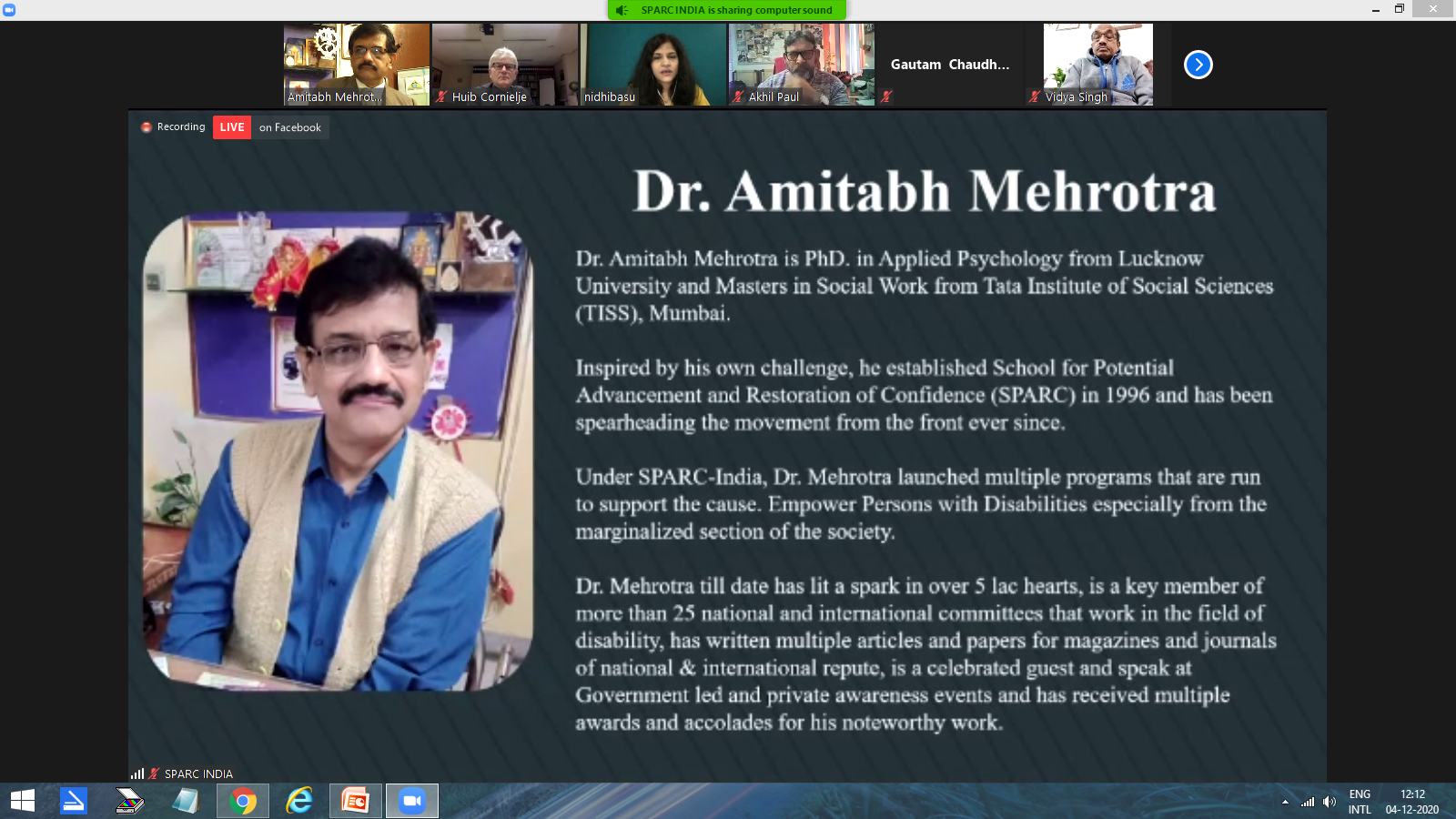Open the Windows Start menu

click(x=23, y=801)
